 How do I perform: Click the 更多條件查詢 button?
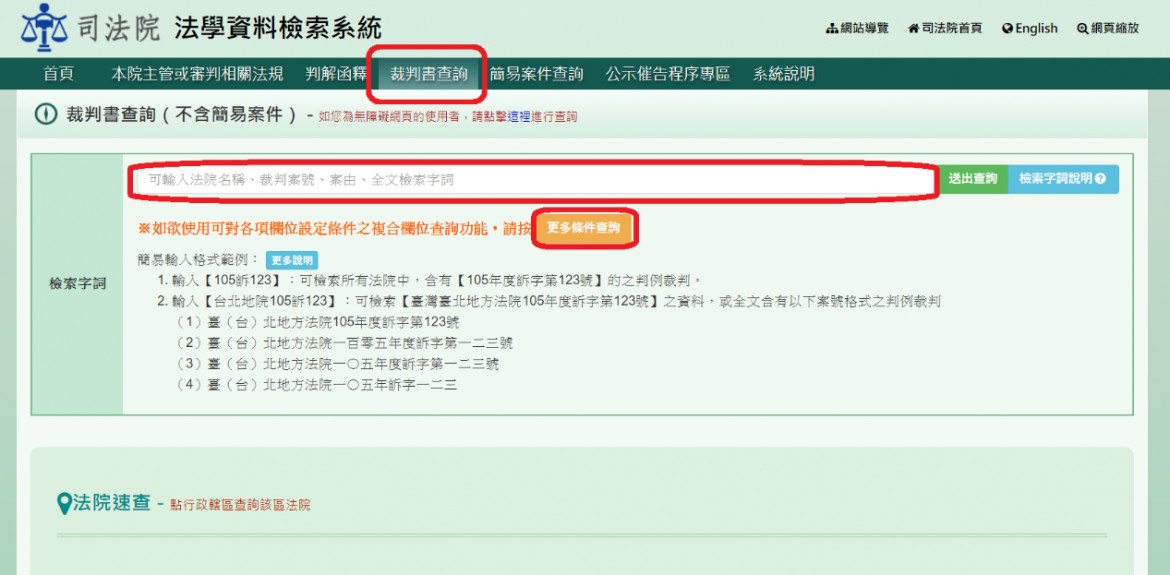pyautogui.click(x=583, y=228)
